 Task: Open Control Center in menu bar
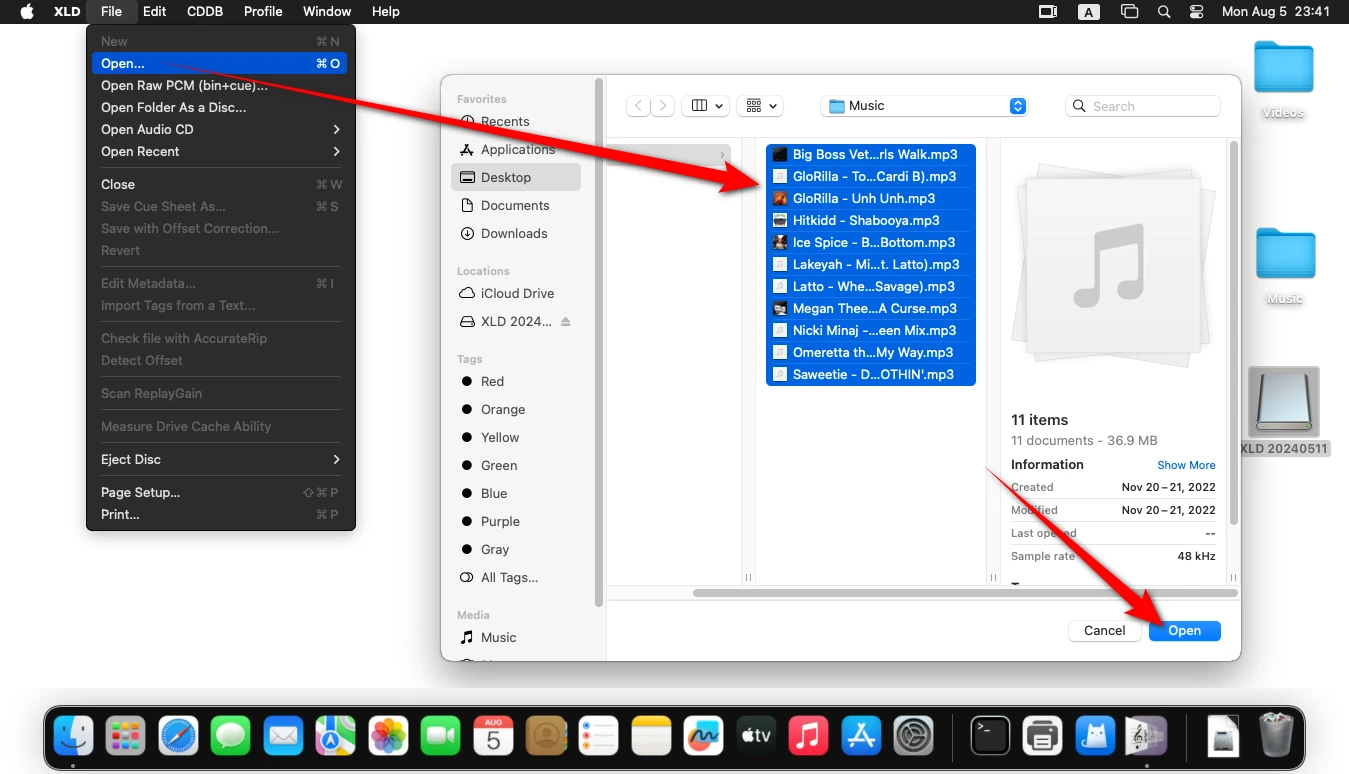(x=1197, y=12)
